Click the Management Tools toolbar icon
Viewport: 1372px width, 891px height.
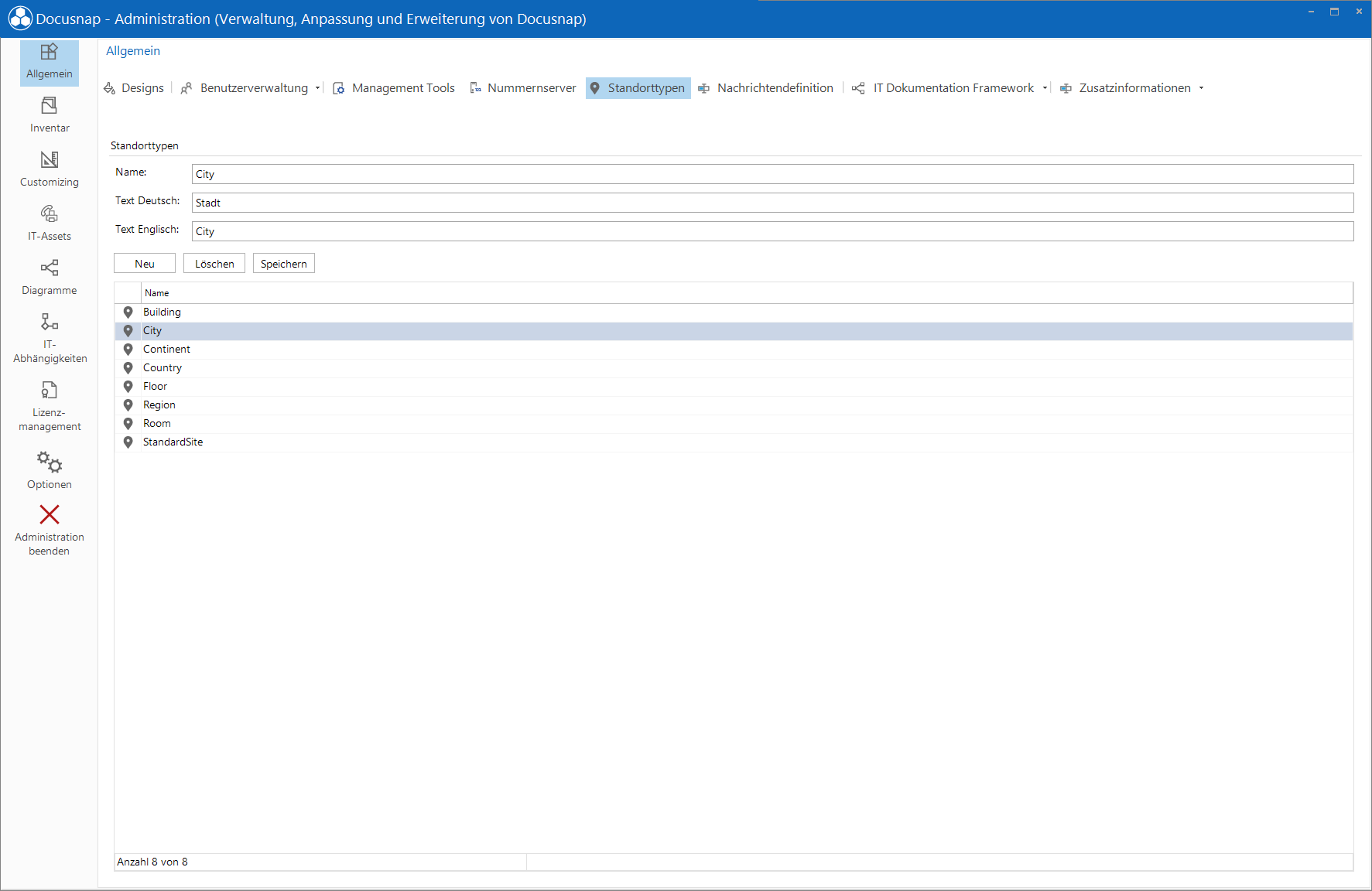click(338, 88)
